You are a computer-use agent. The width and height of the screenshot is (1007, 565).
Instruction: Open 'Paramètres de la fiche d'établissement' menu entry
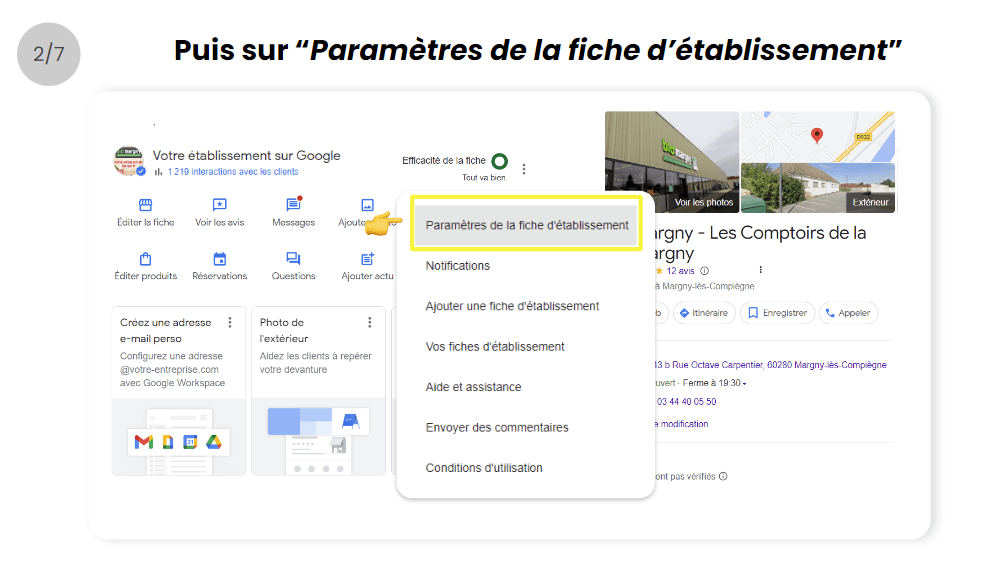[x=526, y=225]
